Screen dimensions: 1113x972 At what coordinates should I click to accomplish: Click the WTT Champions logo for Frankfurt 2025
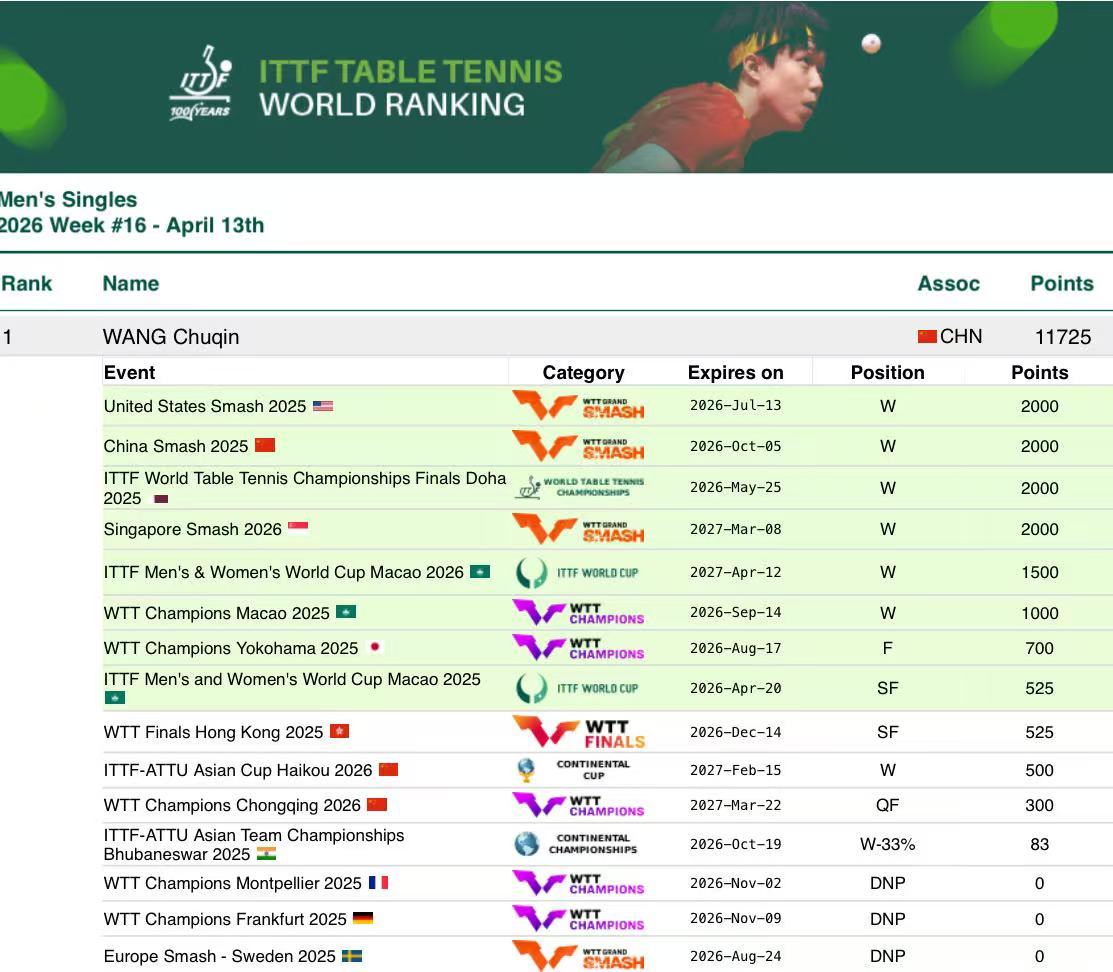[579, 919]
